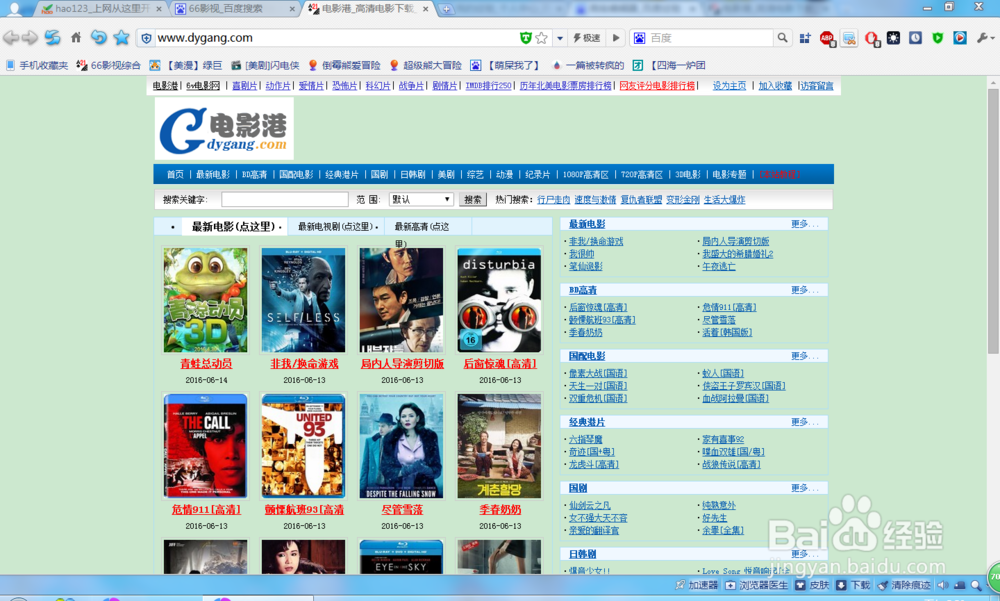Click 更多 beside 经典港片 sidebar
Image resolution: width=1000 pixels, height=601 pixels.
point(804,422)
